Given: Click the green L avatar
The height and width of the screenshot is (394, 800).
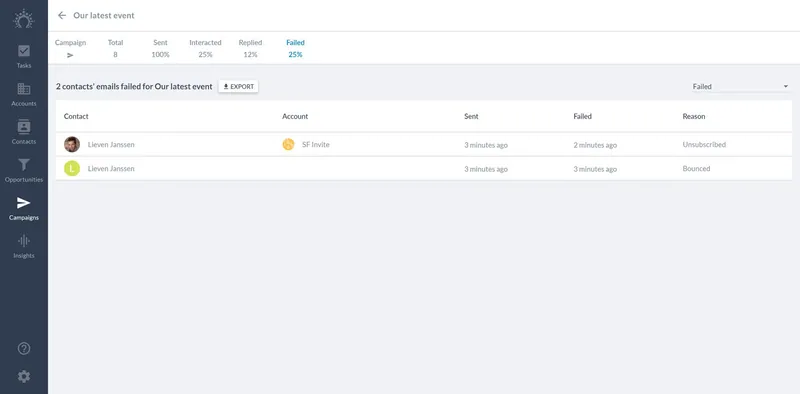Looking at the screenshot, I should (x=72, y=168).
